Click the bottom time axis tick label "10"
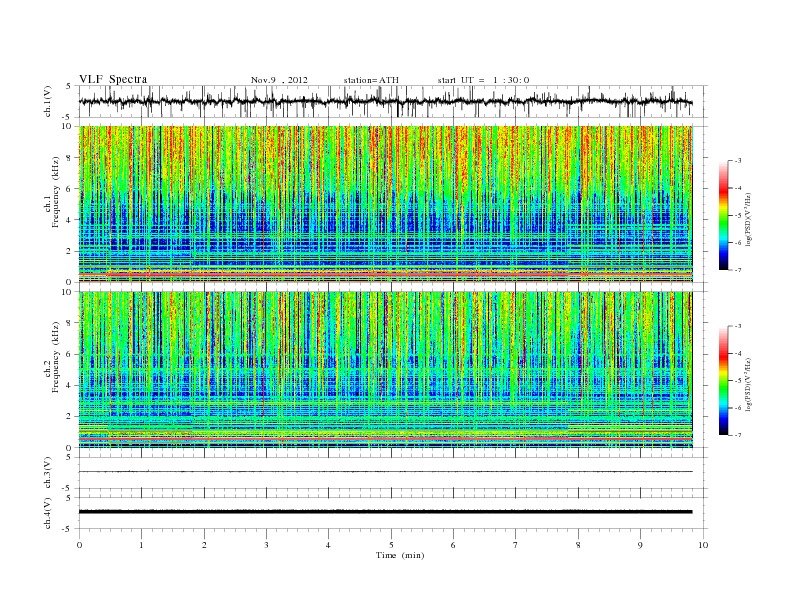This screenshot has width=792, height=612. pyautogui.click(x=703, y=545)
